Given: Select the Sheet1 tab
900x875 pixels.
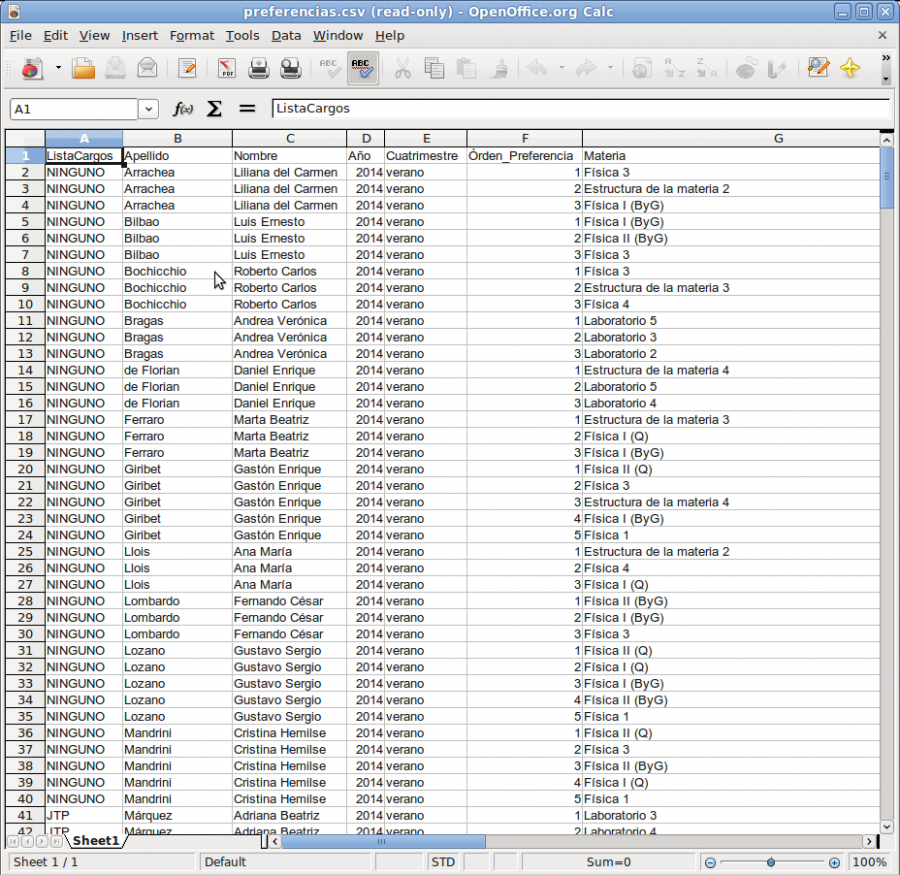Looking at the screenshot, I should coord(95,841).
